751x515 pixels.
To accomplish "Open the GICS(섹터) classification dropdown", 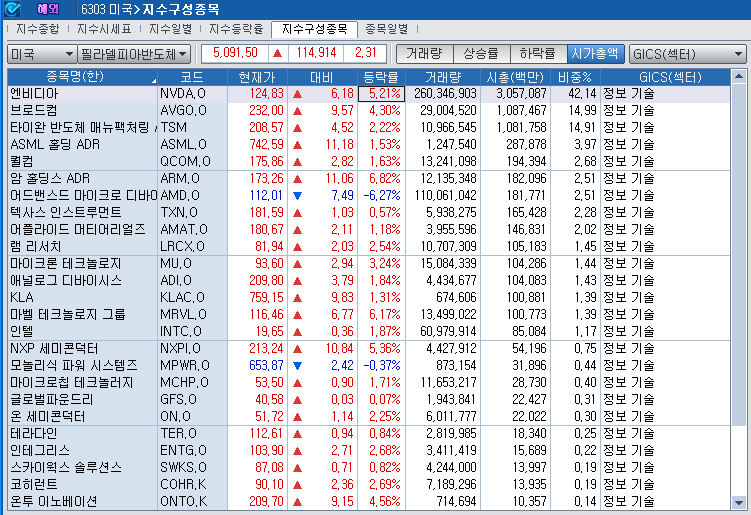I will [687, 54].
